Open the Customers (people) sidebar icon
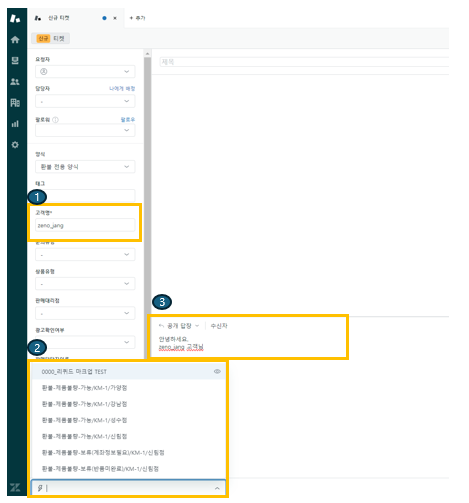 point(15,82)
